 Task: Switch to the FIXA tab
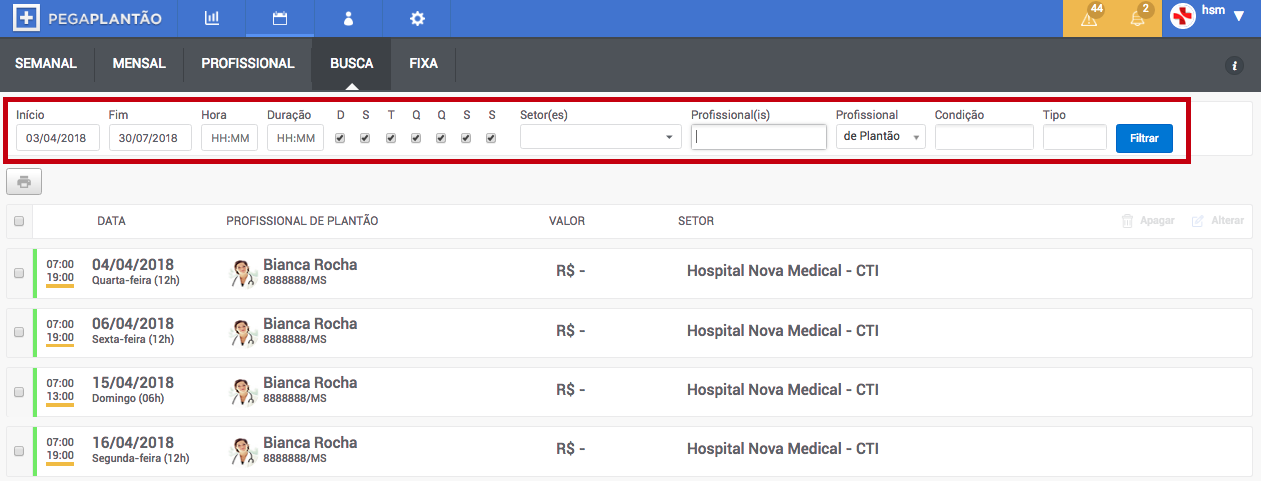pos(423,63)
